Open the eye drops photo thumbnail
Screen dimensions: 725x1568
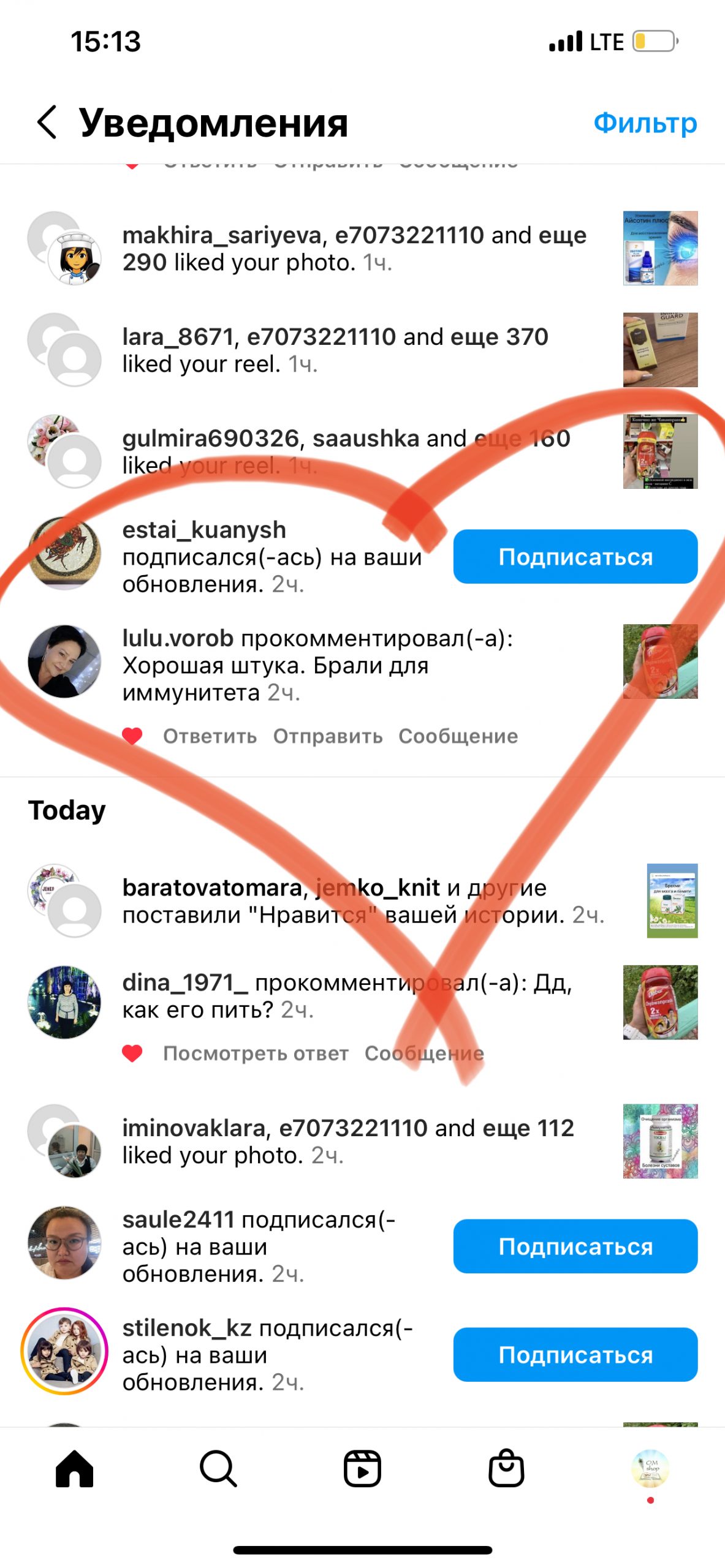click(x=660, y=248)
